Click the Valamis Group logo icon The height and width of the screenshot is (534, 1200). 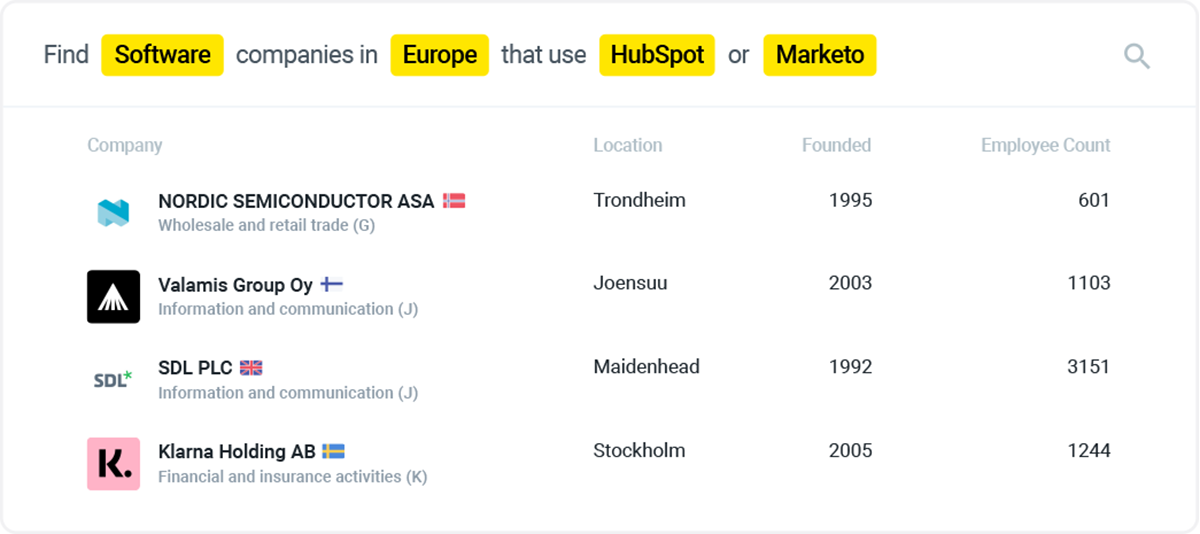113,296
